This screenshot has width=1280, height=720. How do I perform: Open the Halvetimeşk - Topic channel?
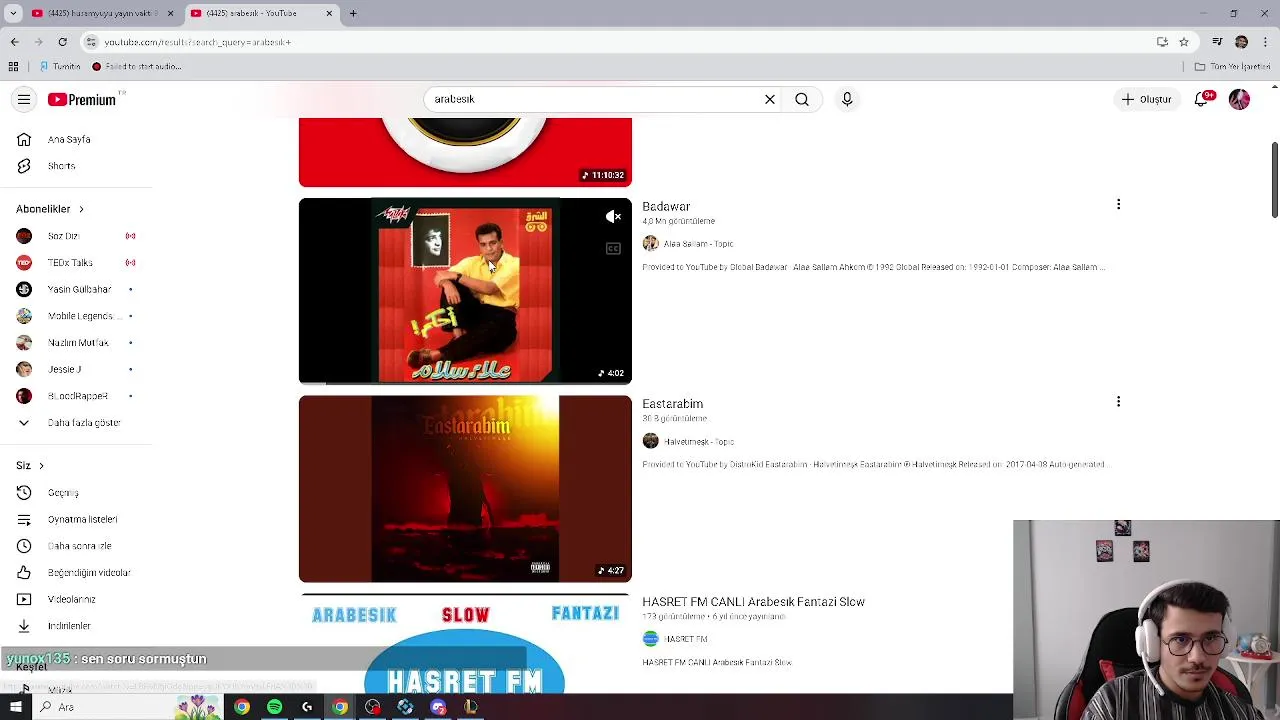point(699,441)
